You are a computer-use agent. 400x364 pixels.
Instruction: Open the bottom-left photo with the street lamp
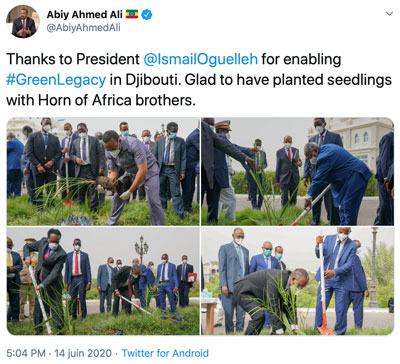[x=103, y=281]
